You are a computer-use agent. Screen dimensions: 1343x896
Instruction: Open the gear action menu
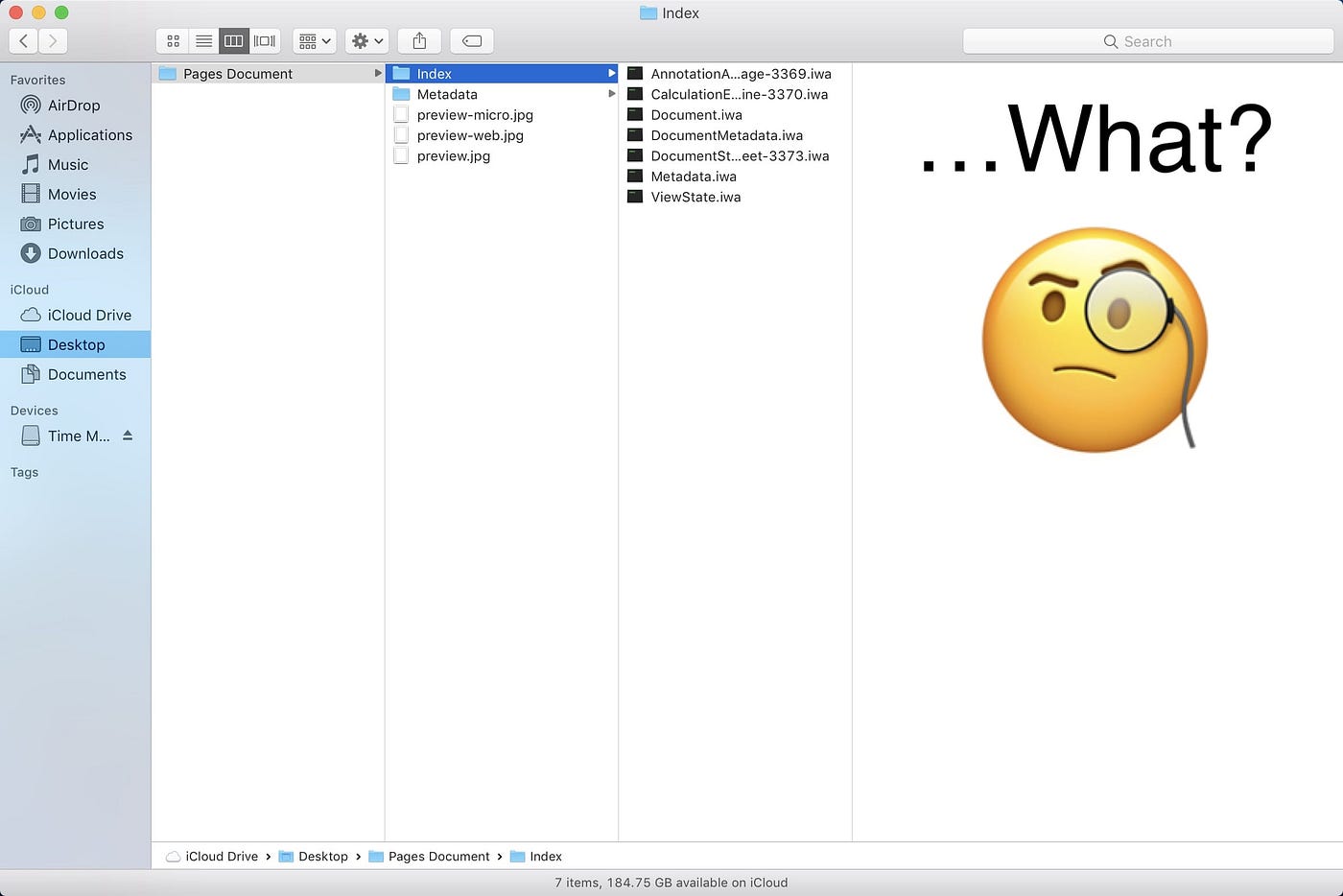[x=366, y=41]
